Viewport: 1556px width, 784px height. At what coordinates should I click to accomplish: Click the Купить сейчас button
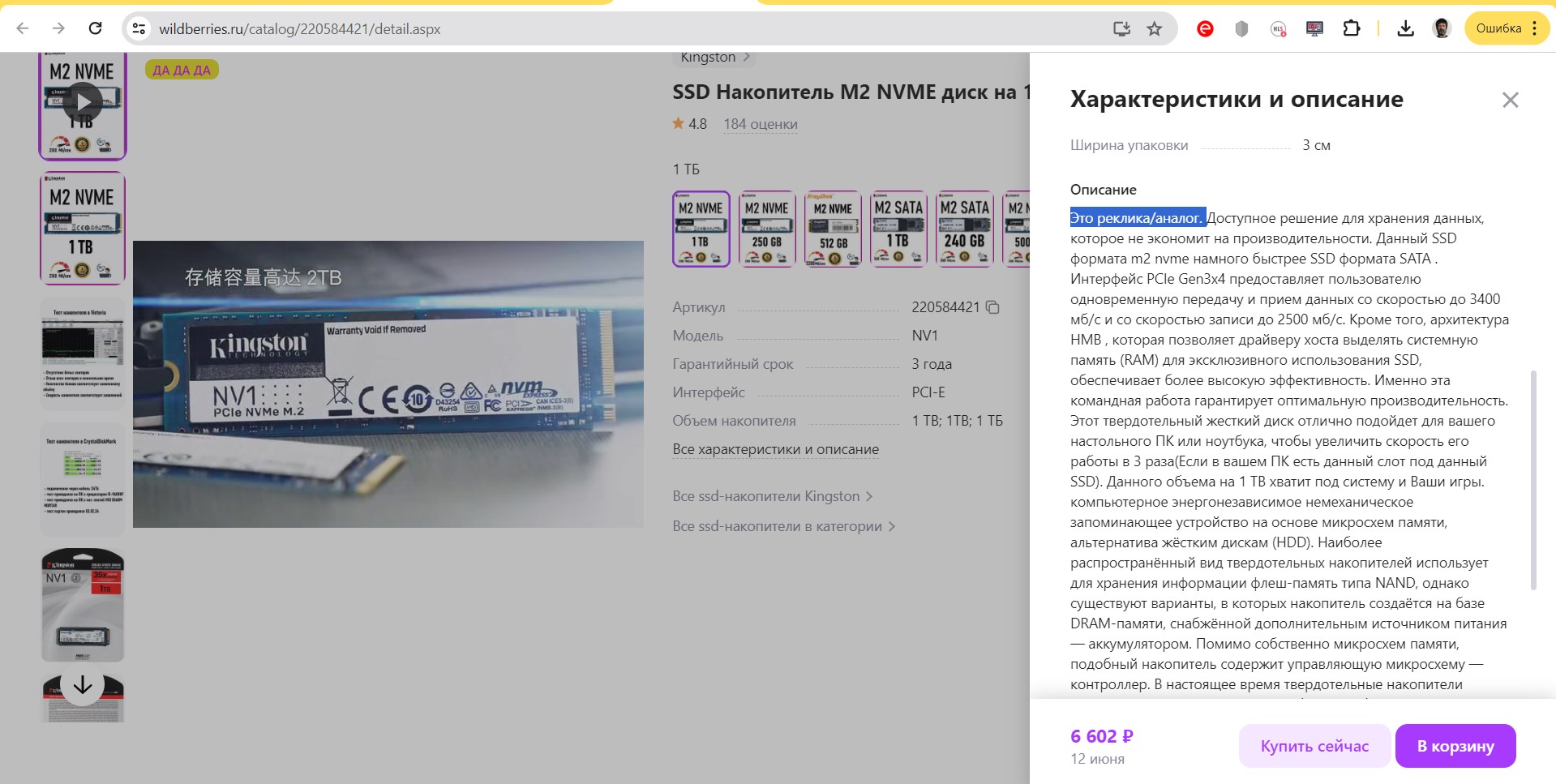(1314, 746)
